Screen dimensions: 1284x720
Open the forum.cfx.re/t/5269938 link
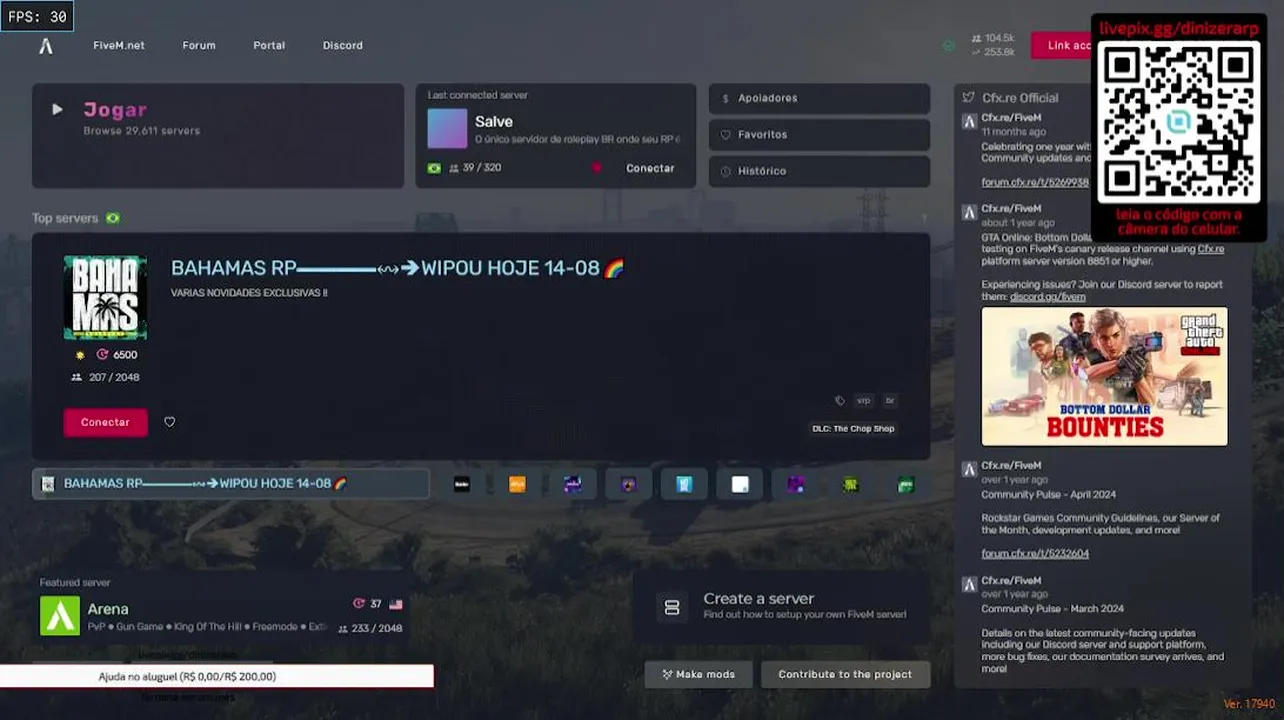point(1035,182)
